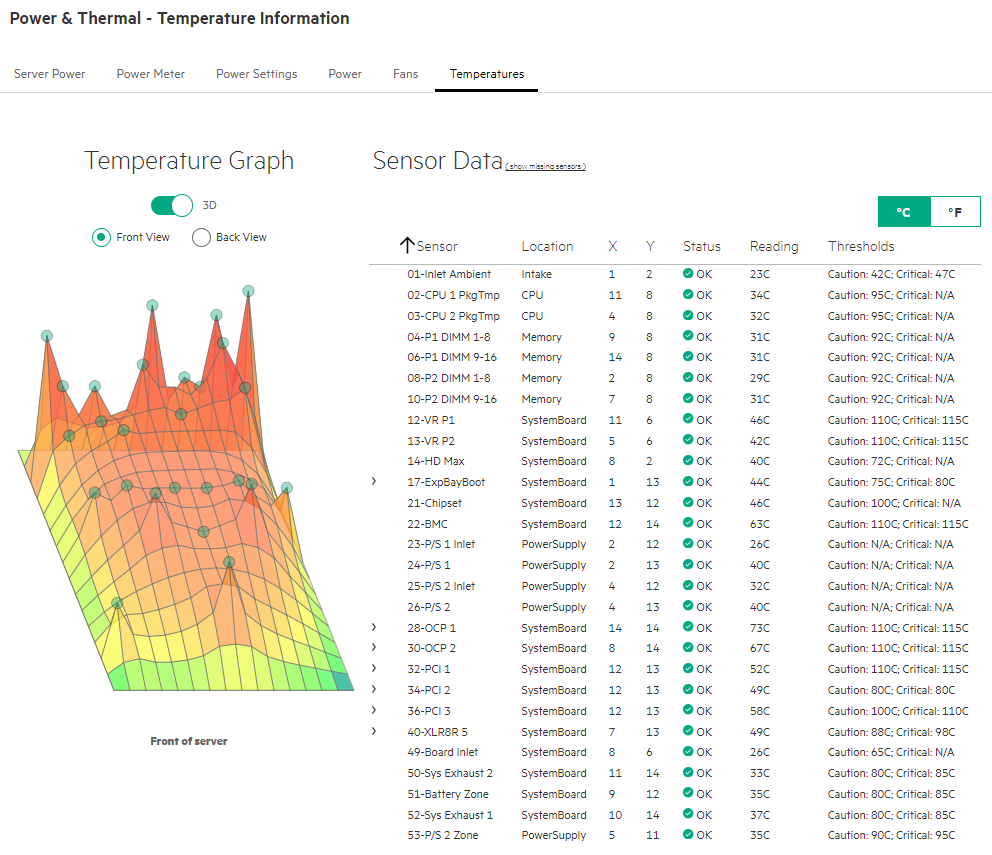Screen dimensions: 992x855
Task: Click OK status icon for 24-P/S 1
Action: 688,564
